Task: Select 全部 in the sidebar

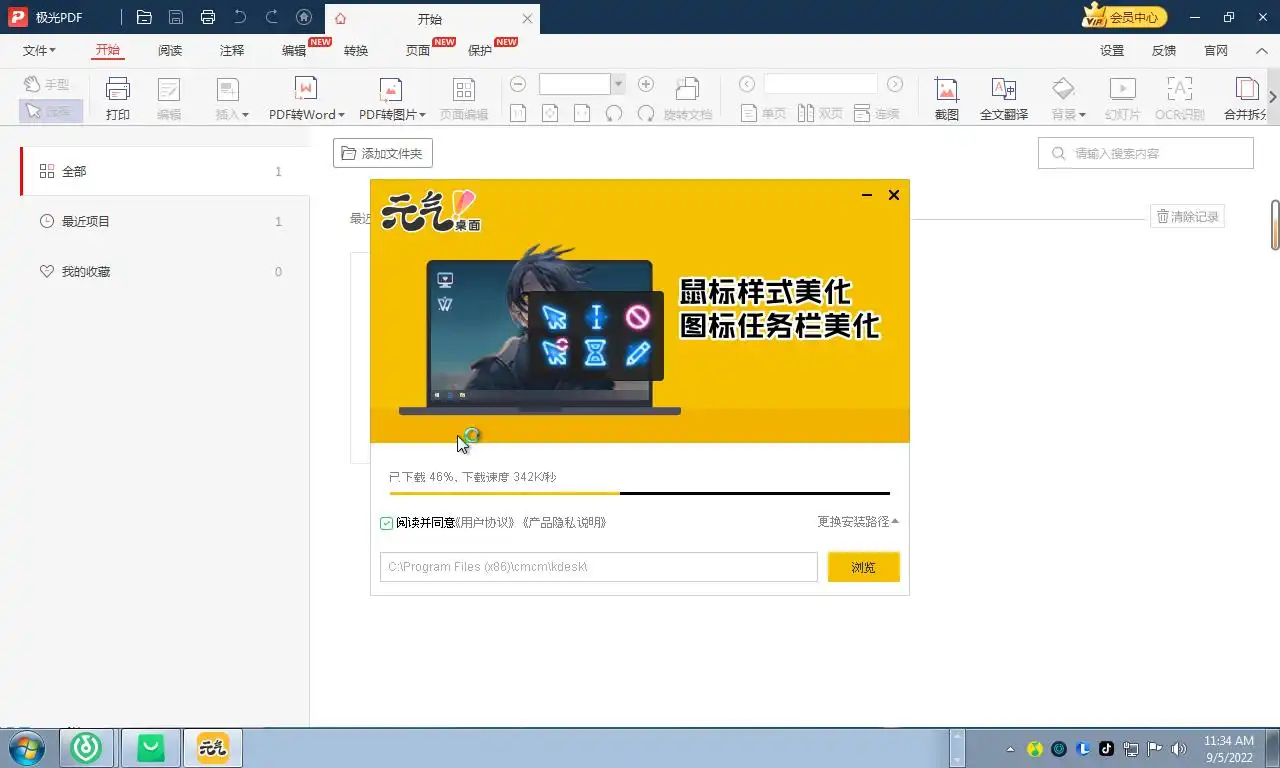Action: coord(165,171)
